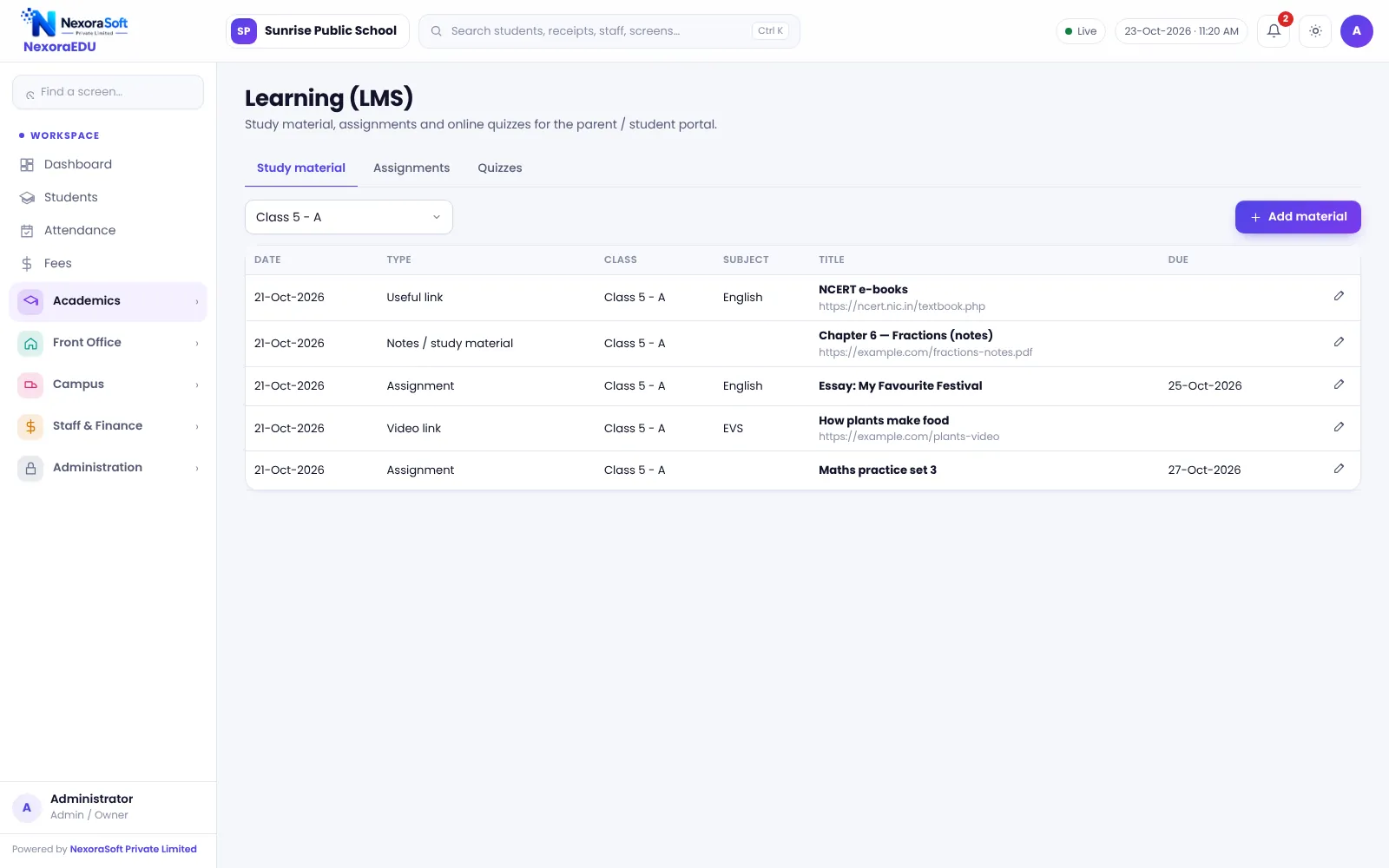
Task: Open Fees in the sidebar
Action: click(x=108, y=264)
